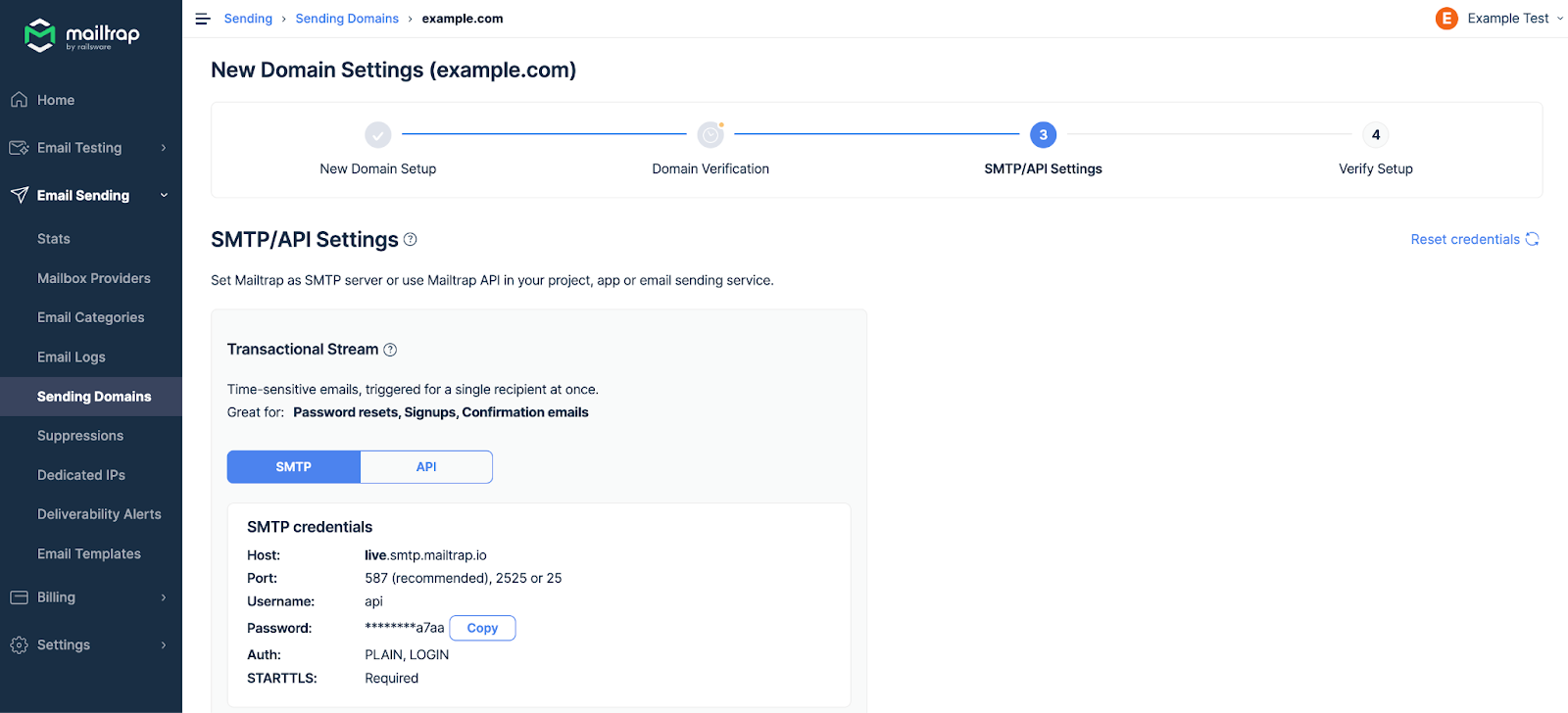Switch to the SMTP tab
Viewport: 1568px width, 713px height.
tap(294, 467)
